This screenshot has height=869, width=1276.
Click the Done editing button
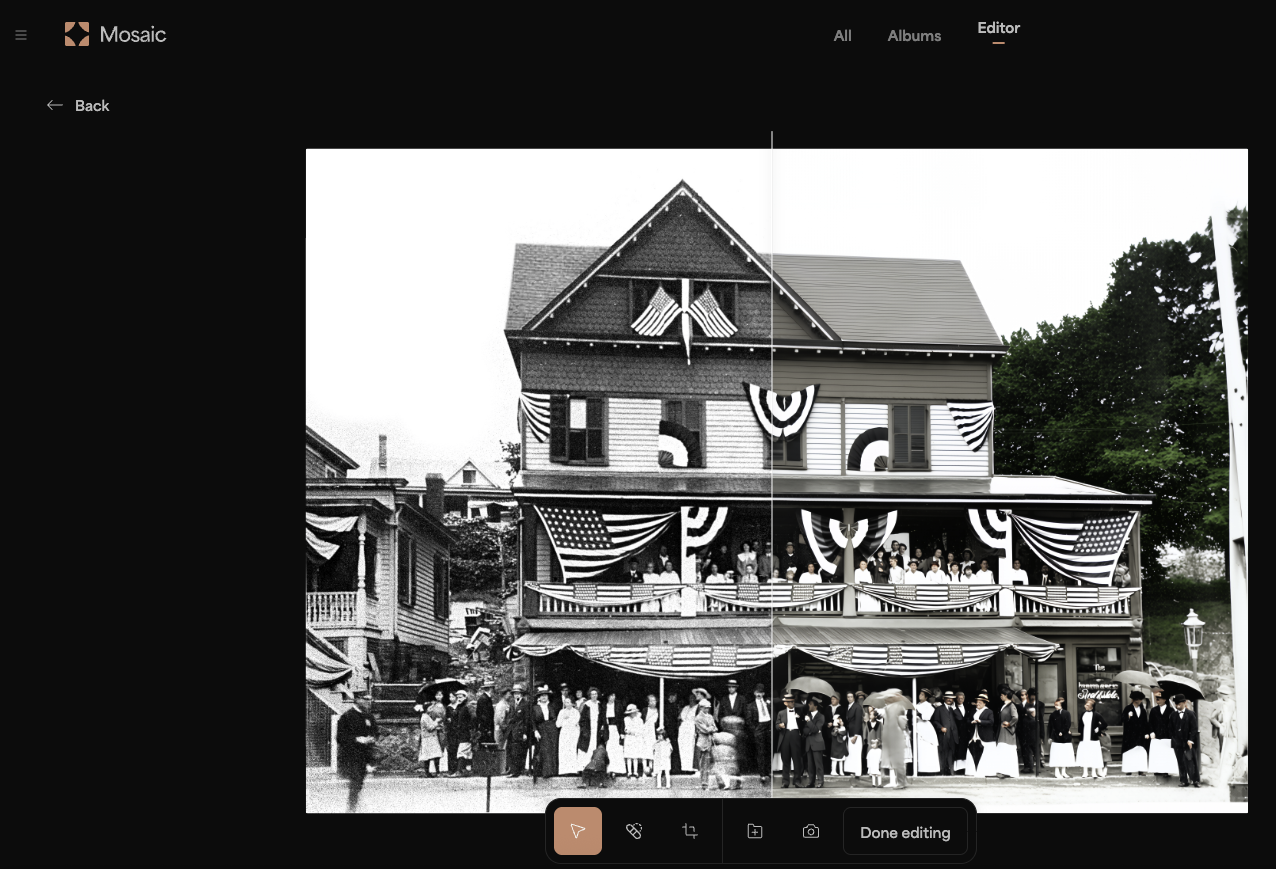(x=905, y=832)
